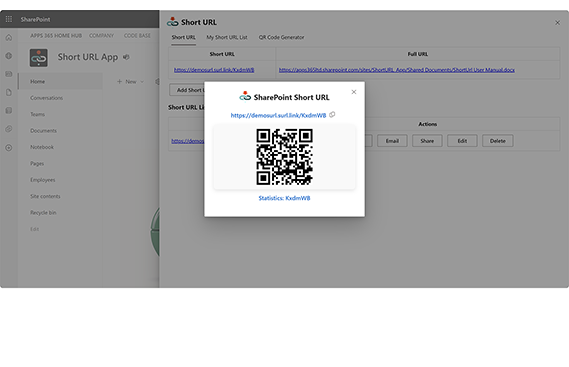Open the SharePoint app launcher grid
Image resolution: width=569 pixels, height=367 pixels.
[9, 19]
